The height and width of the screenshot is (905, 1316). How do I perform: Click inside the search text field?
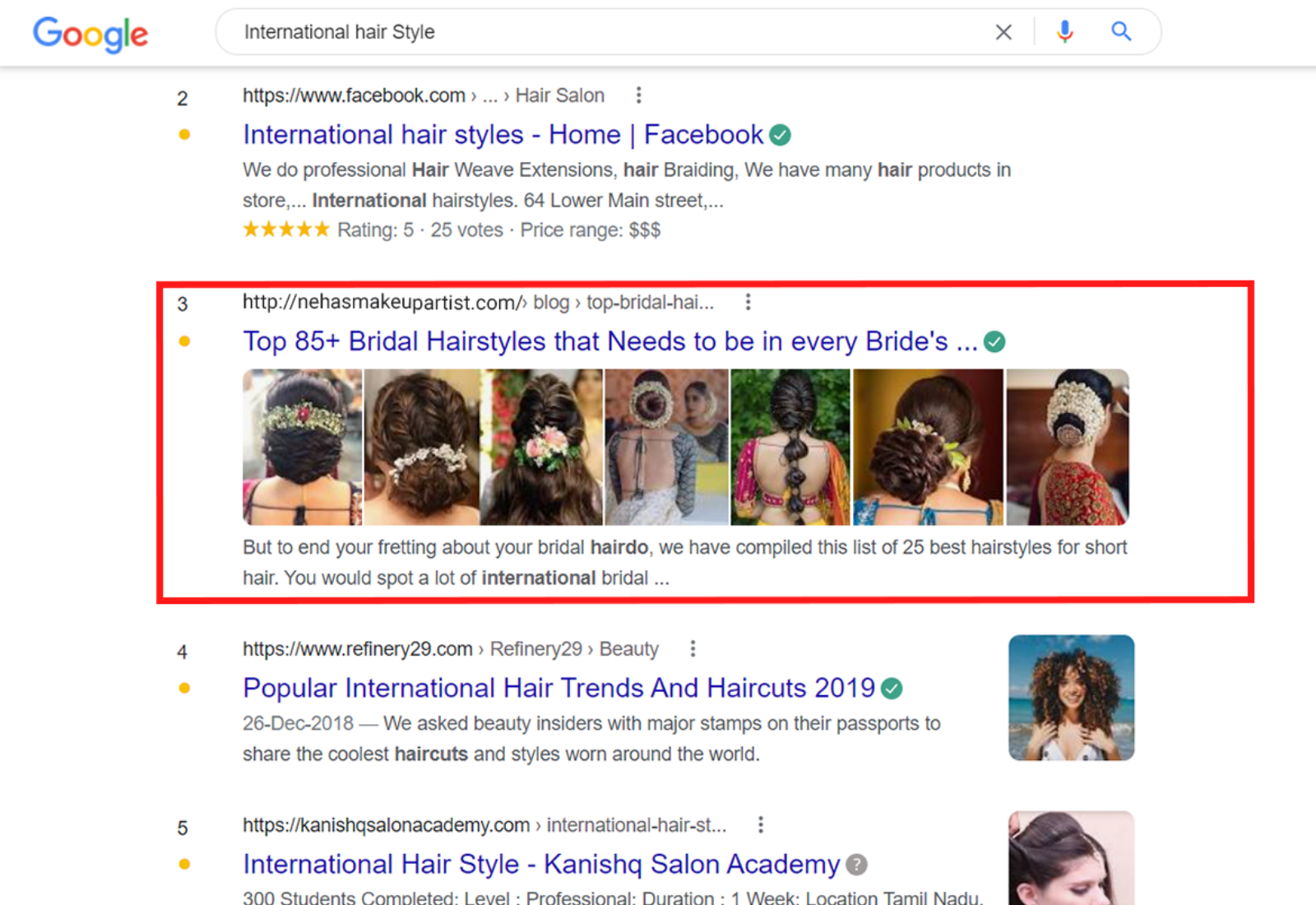(609, 32)
